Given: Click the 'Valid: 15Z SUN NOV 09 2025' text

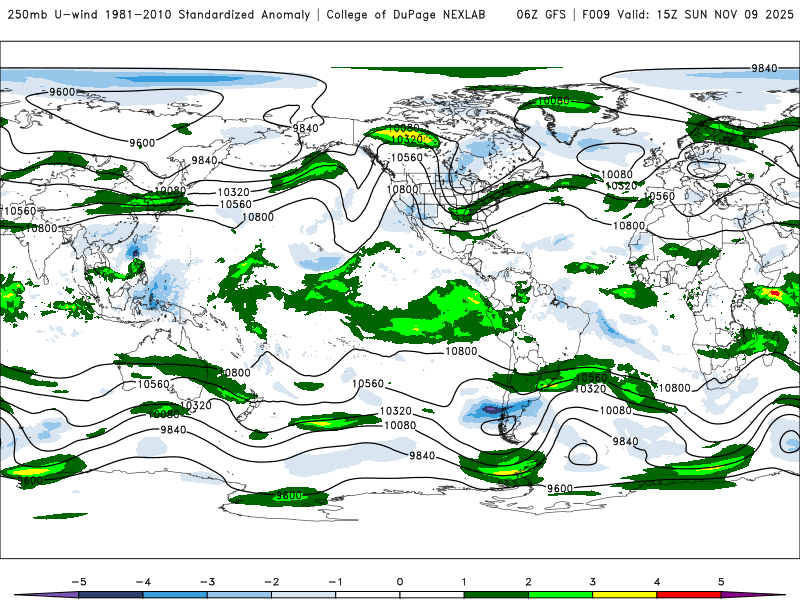Looking at the screenshot, I should tap(705, 14).
